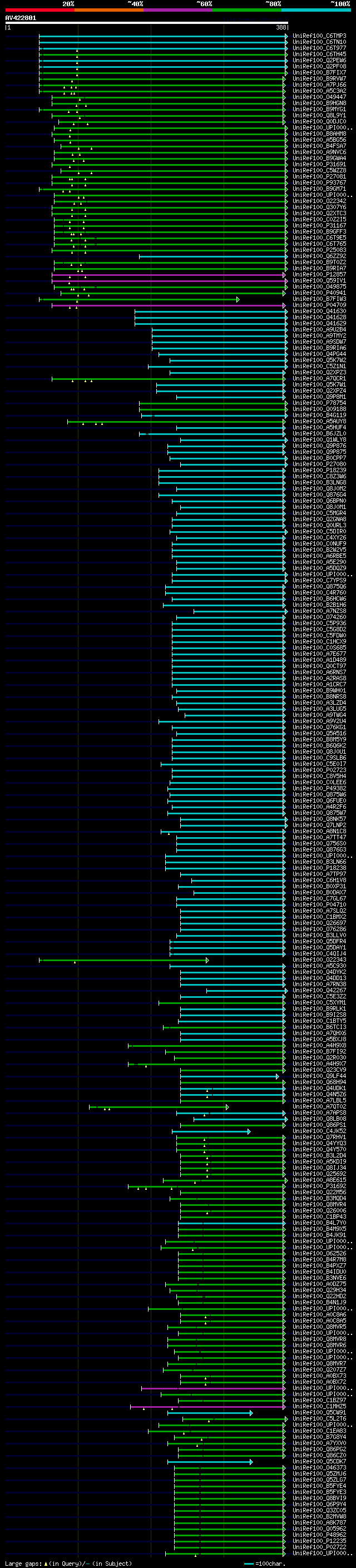Click the UniRef100_Q2PEW6 entry

point(319,60)
